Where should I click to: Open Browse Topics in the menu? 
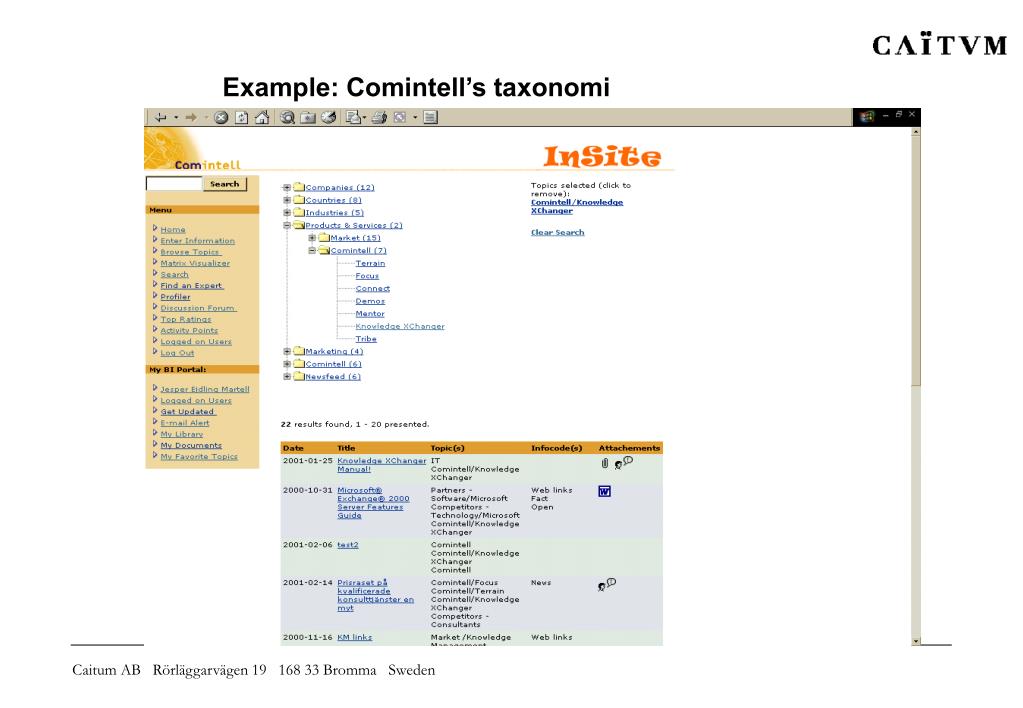click(x=191, y=252)
